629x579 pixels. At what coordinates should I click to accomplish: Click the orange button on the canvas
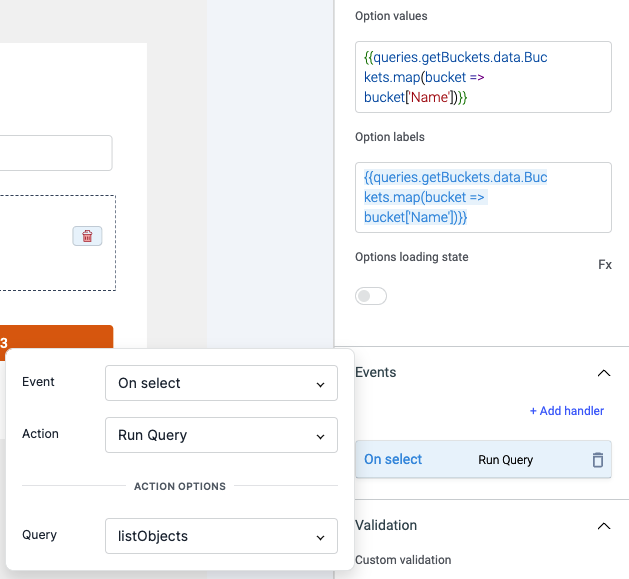pyautogui.click(x=60, y=337)
